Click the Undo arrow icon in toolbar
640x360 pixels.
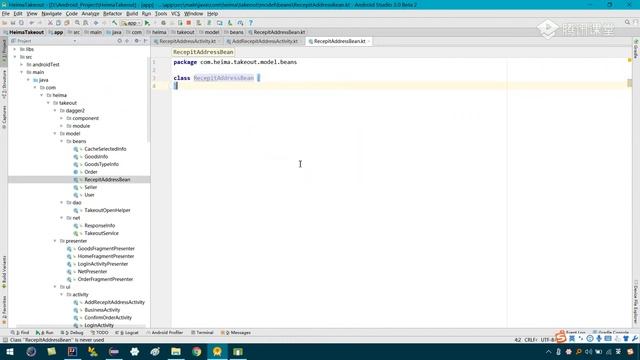(x=31, y=23)
